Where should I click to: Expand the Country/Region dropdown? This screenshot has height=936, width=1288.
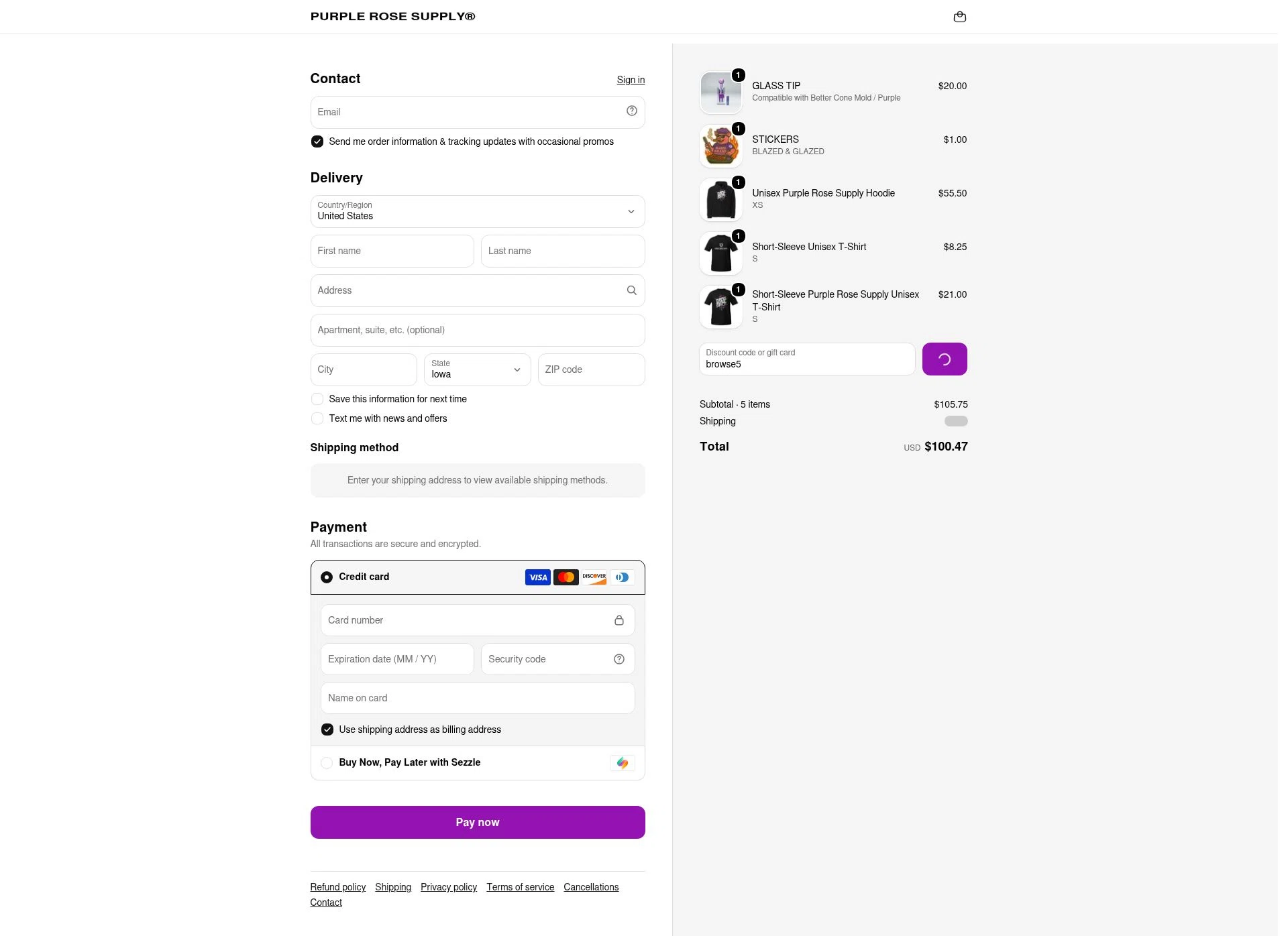(478, 212)
